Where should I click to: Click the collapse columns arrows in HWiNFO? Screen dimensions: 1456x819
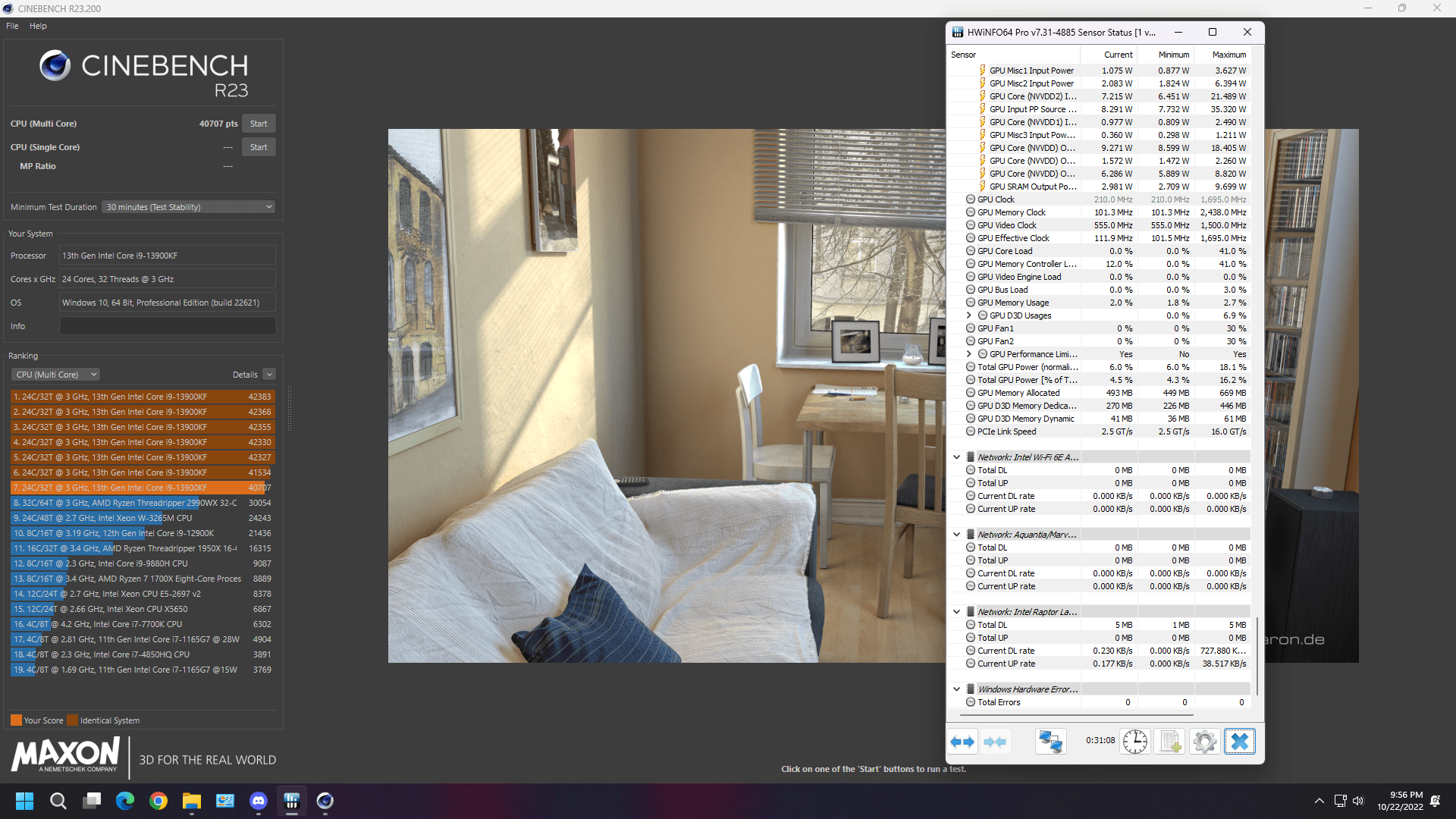(995, 742)
